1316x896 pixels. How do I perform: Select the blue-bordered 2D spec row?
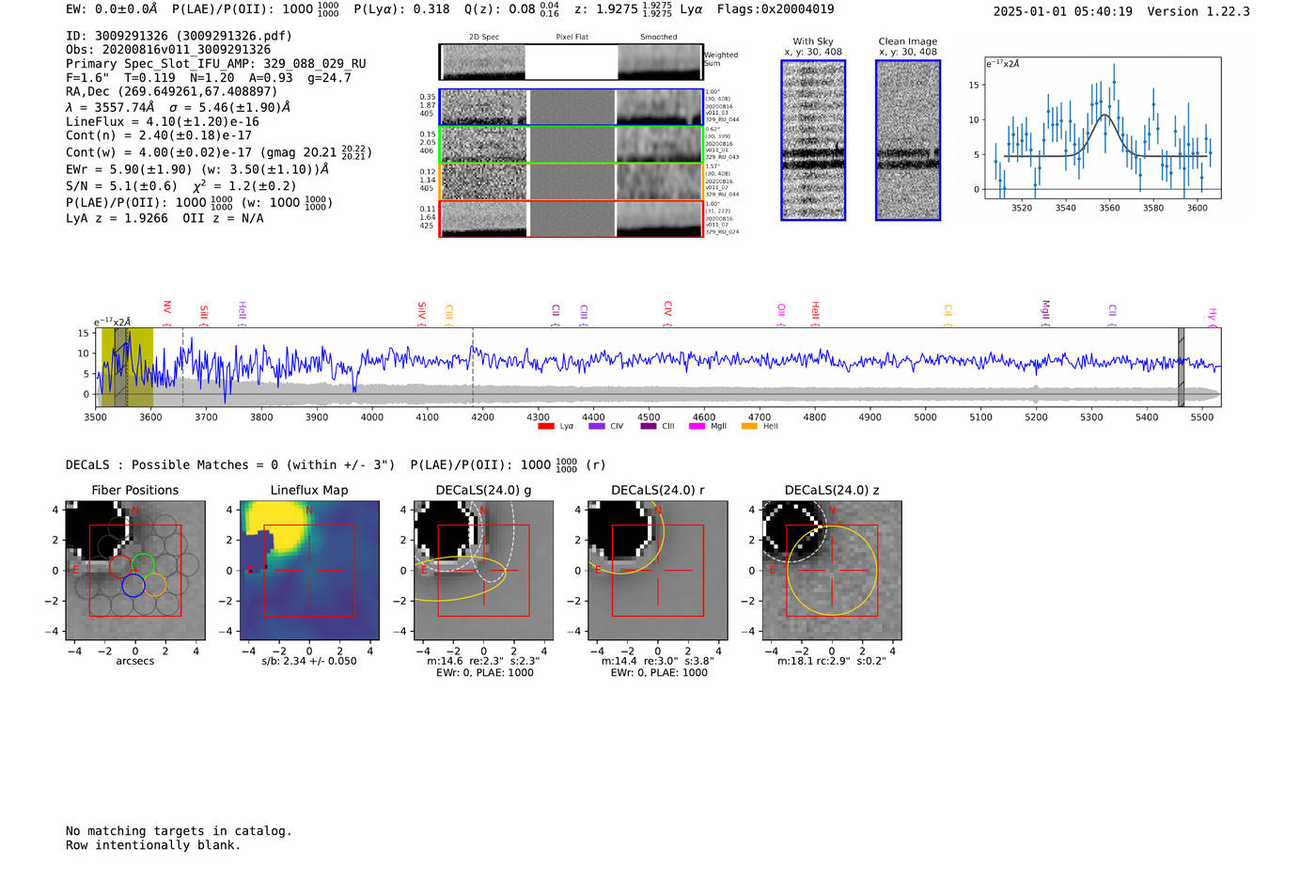(x=572, y=107)
